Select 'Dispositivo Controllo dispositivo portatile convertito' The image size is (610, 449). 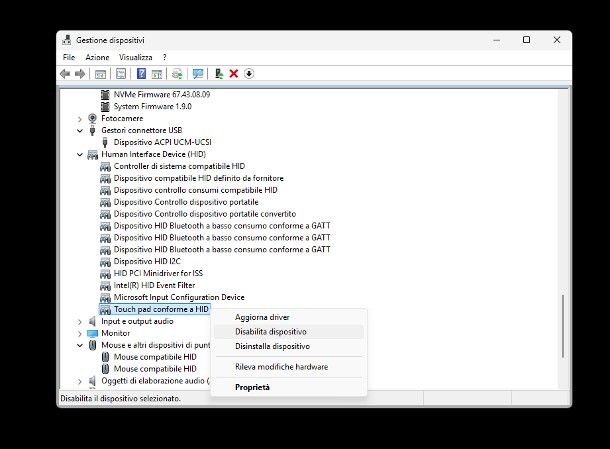click(x=205, y=214)
